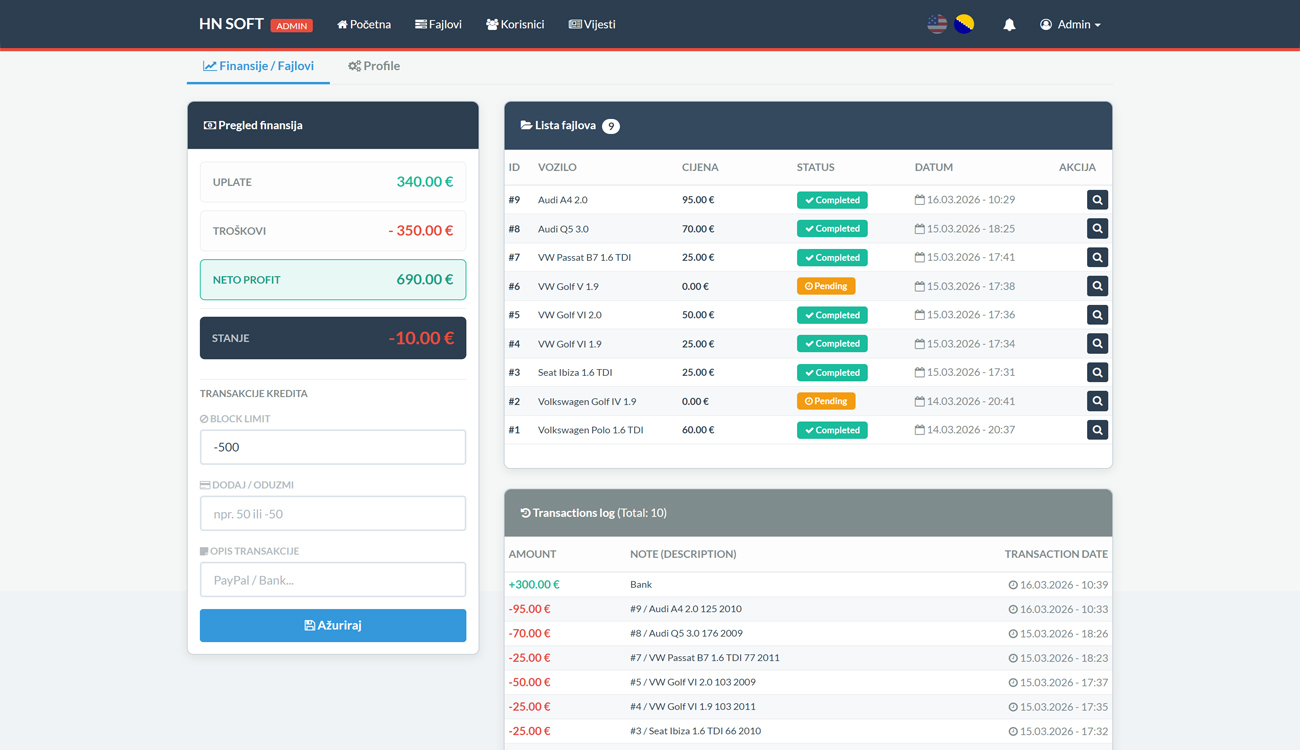Click the notification bell icon
This screenshot has width=1300, height=750.
pyautogui.click(x=1009, y=25)
